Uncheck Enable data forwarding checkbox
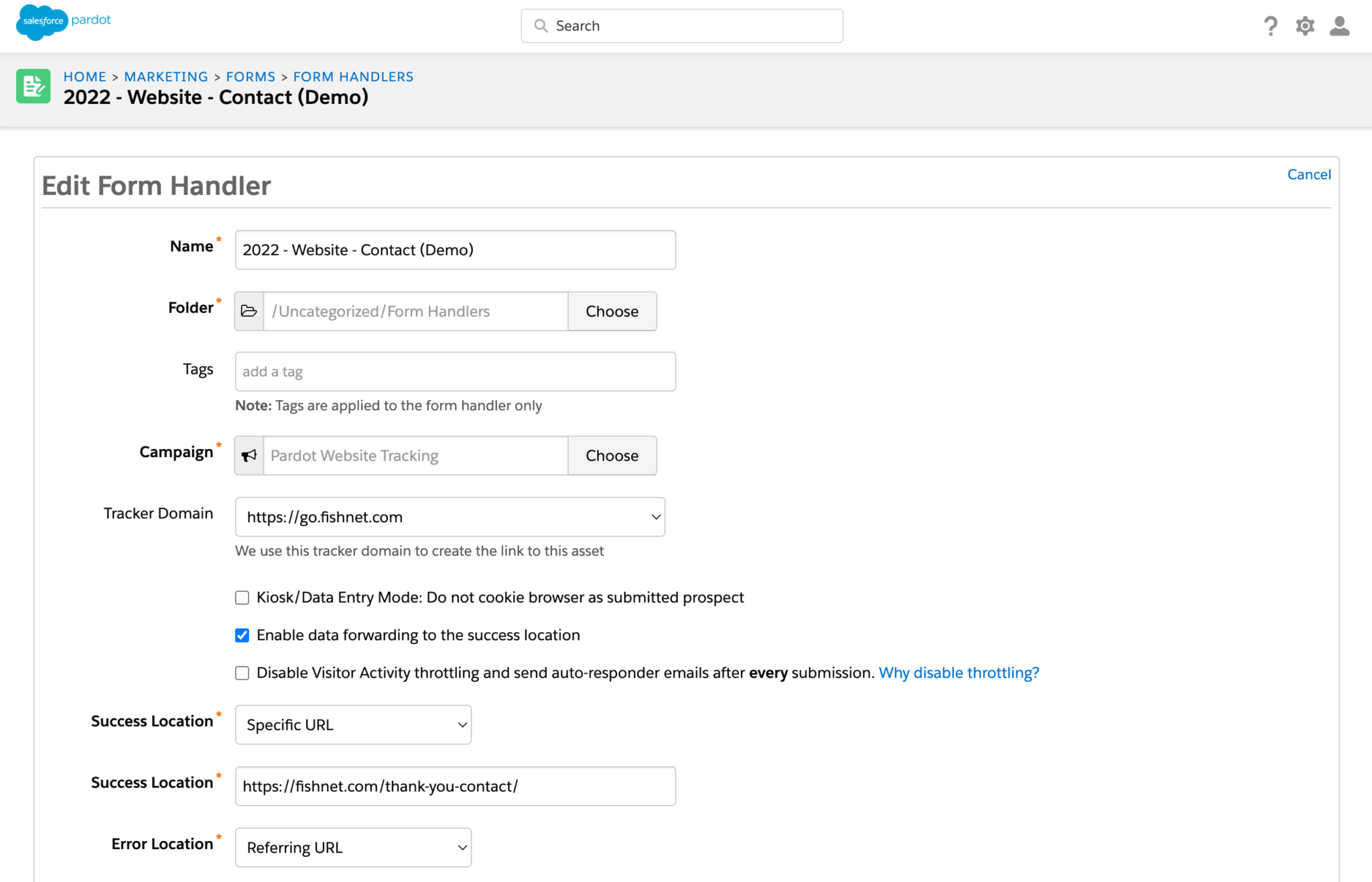This screenshot has height=882, width=1372. 242,635
